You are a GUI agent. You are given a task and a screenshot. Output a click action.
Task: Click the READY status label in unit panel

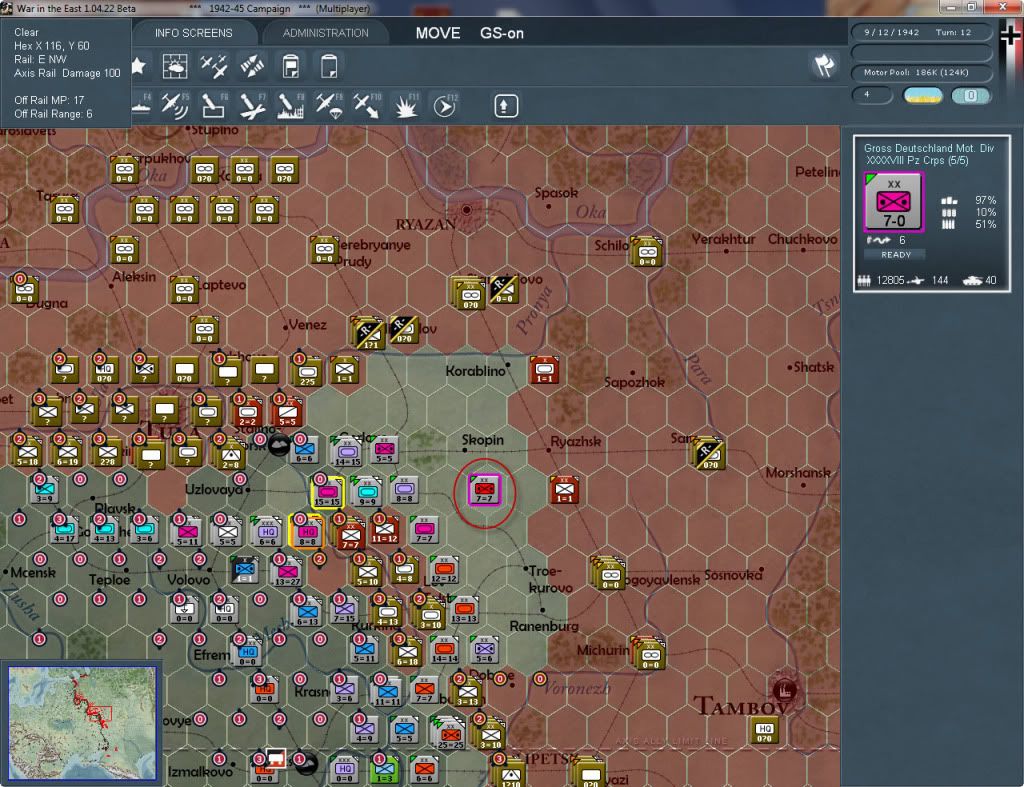point(896,255)
